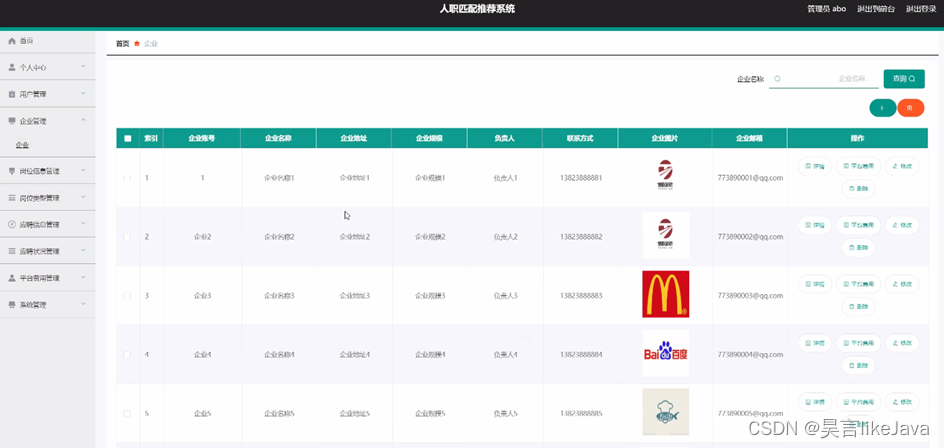Image resolution: width=944 pixels, height=448 pixels.
Task: Click 删除 delete button for 企业2
Action: tap(858, 247)
